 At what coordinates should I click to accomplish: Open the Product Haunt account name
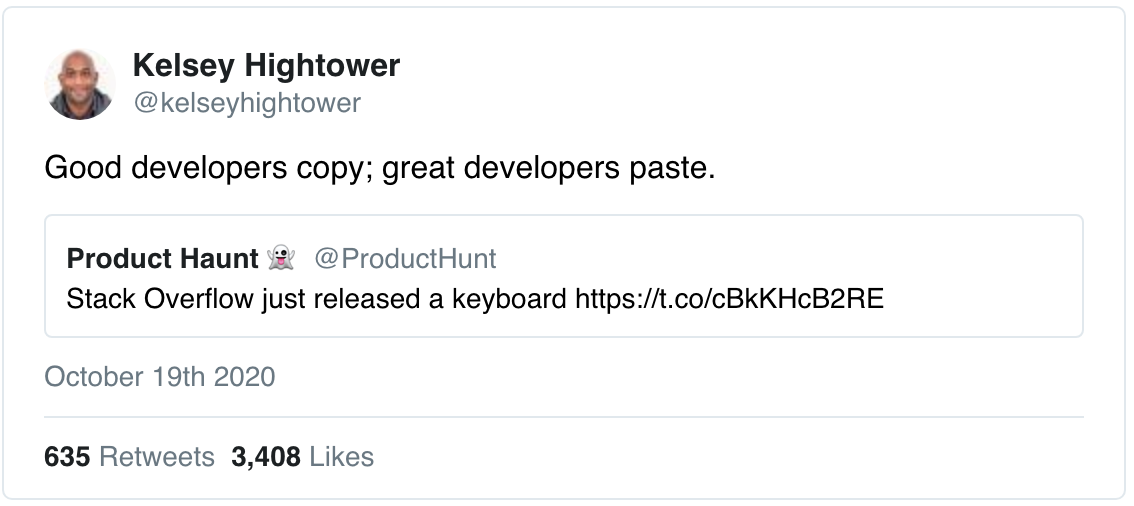click(162, 259)
